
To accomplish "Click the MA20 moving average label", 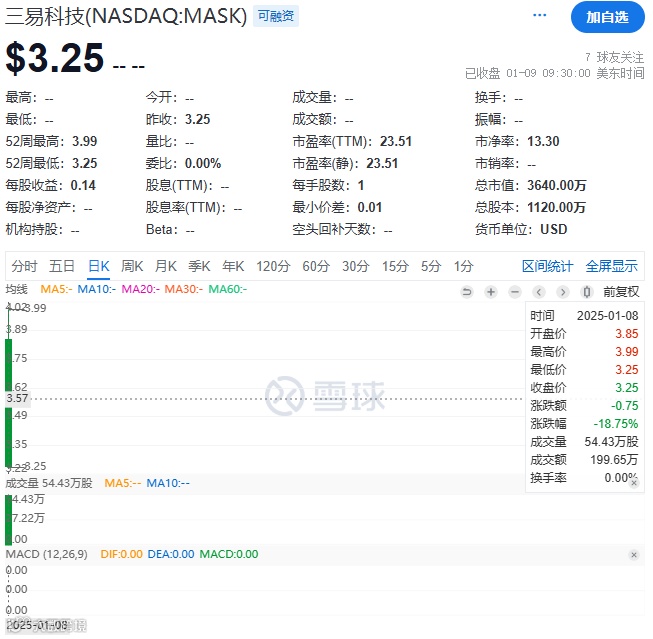I will click(x=140, y=289).
